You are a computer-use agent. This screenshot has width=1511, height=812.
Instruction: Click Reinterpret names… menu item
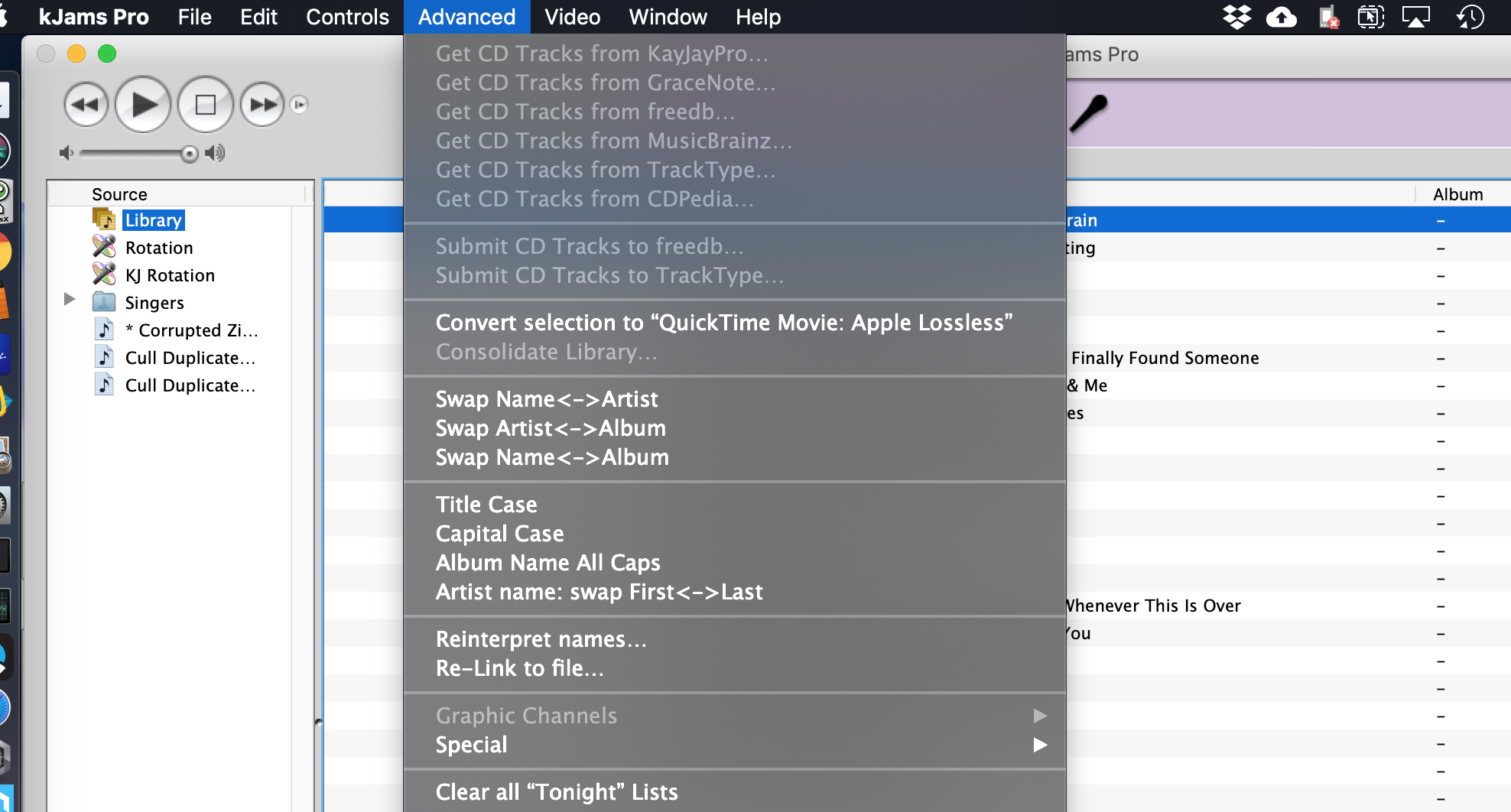click(541, 639)
